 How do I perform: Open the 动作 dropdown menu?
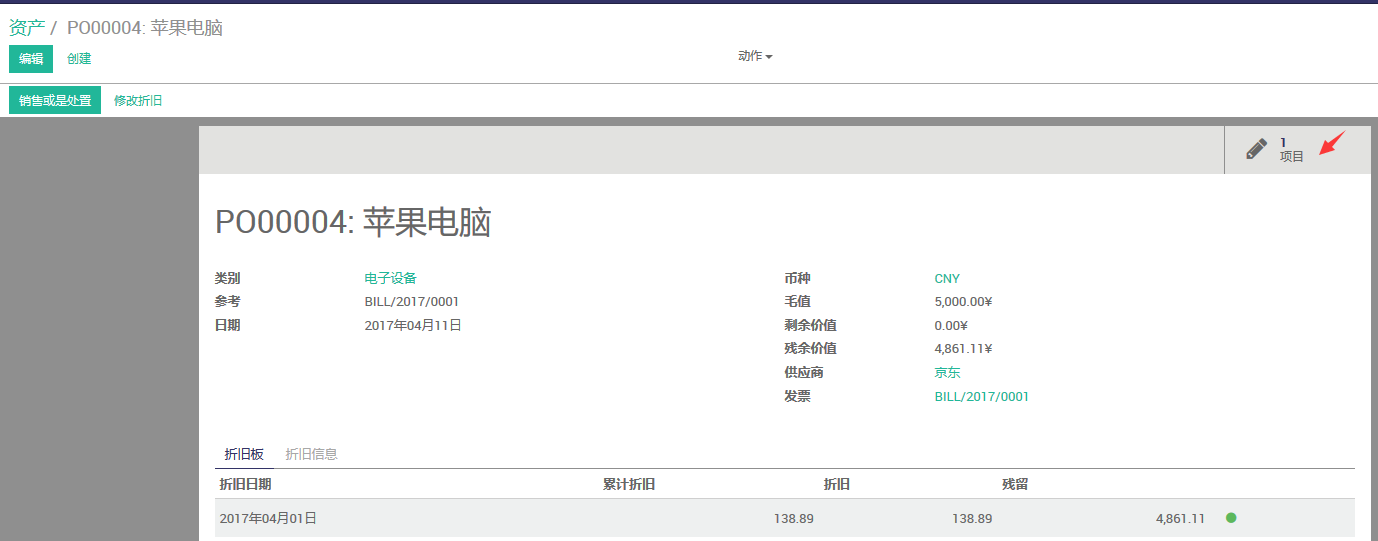coord(755,56)
